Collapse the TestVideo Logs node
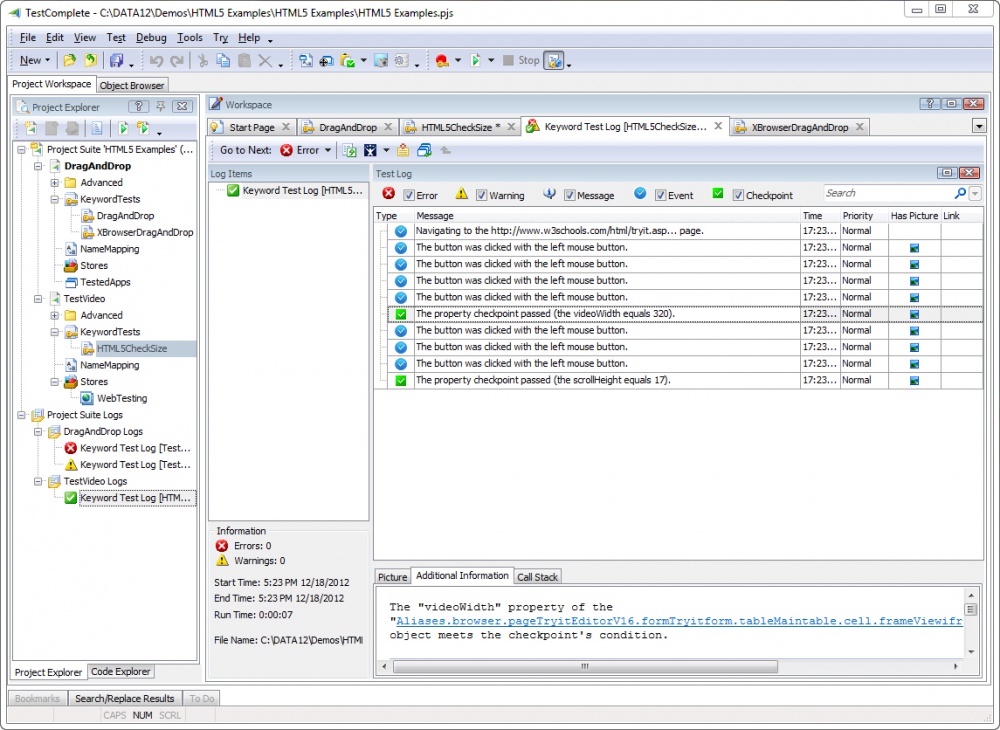The image size is (1000, 730). pyautogui.click(x=38, y=481)
